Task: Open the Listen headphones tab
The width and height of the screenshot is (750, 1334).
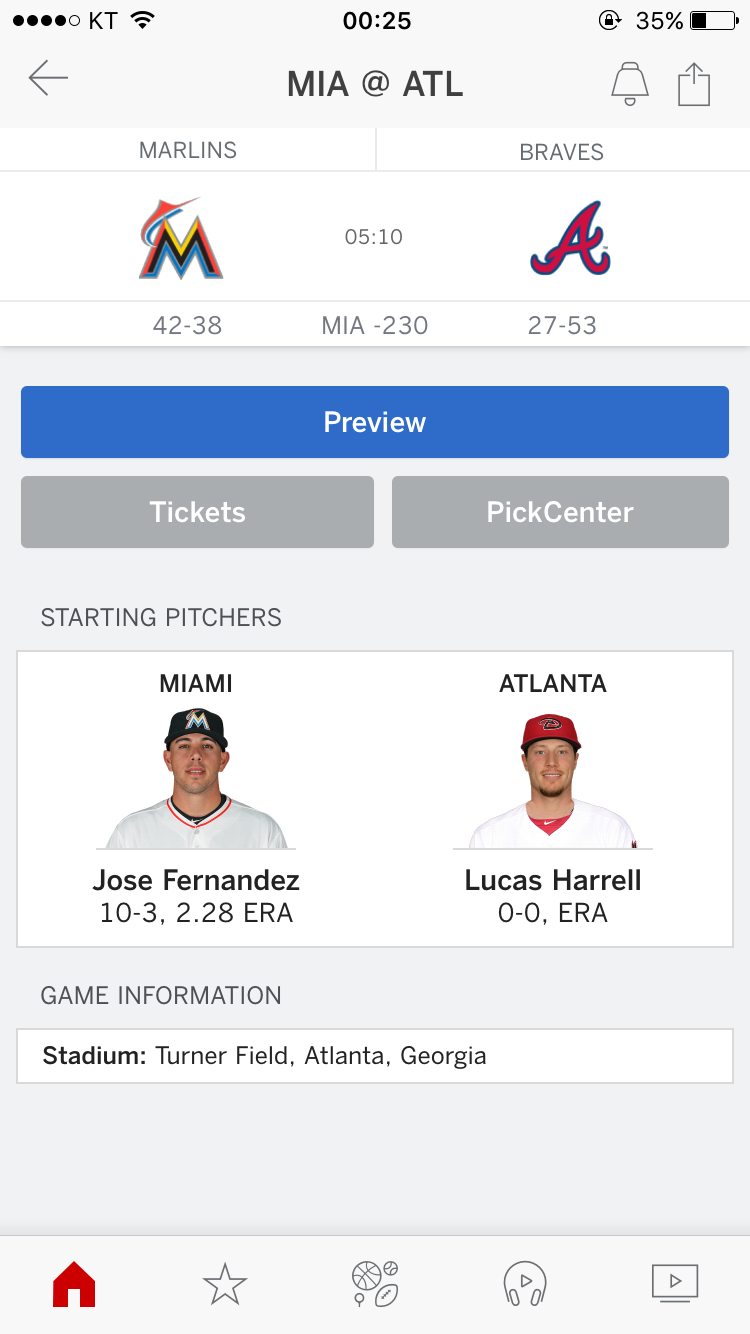Action: click(x=525, y=1284)
